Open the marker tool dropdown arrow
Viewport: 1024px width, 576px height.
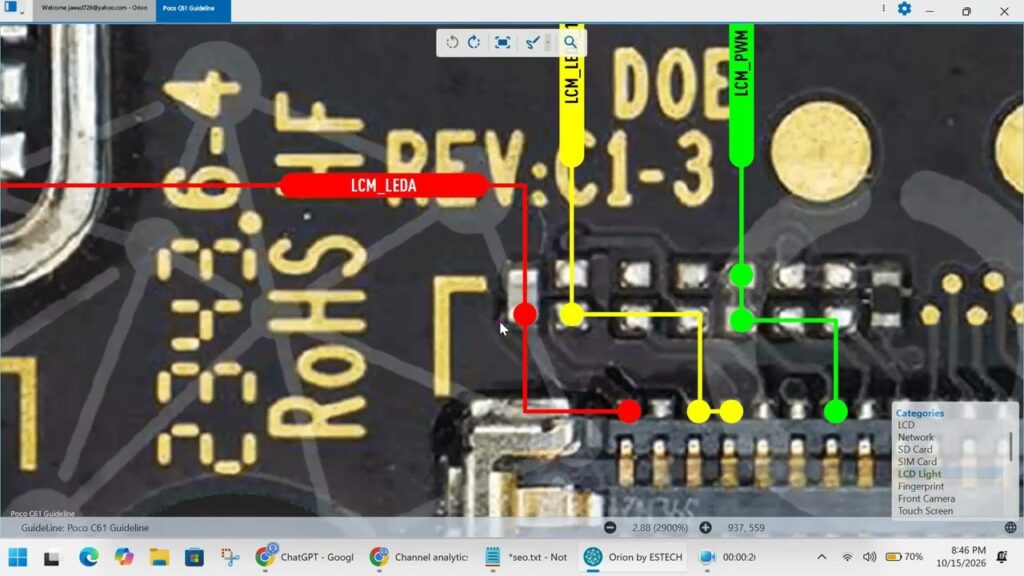tap(548, 42)
